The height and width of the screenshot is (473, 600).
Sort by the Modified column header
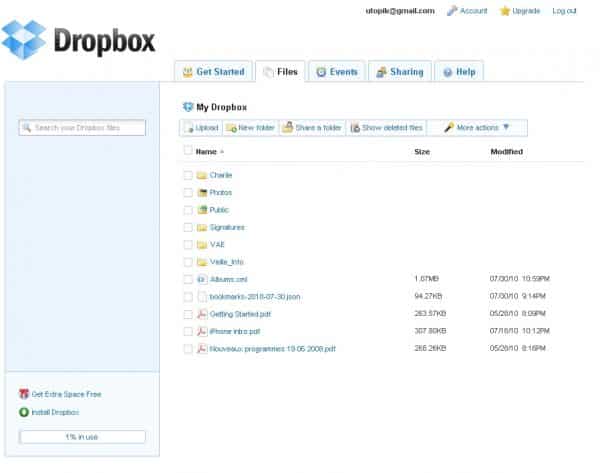tap(507, 152)
